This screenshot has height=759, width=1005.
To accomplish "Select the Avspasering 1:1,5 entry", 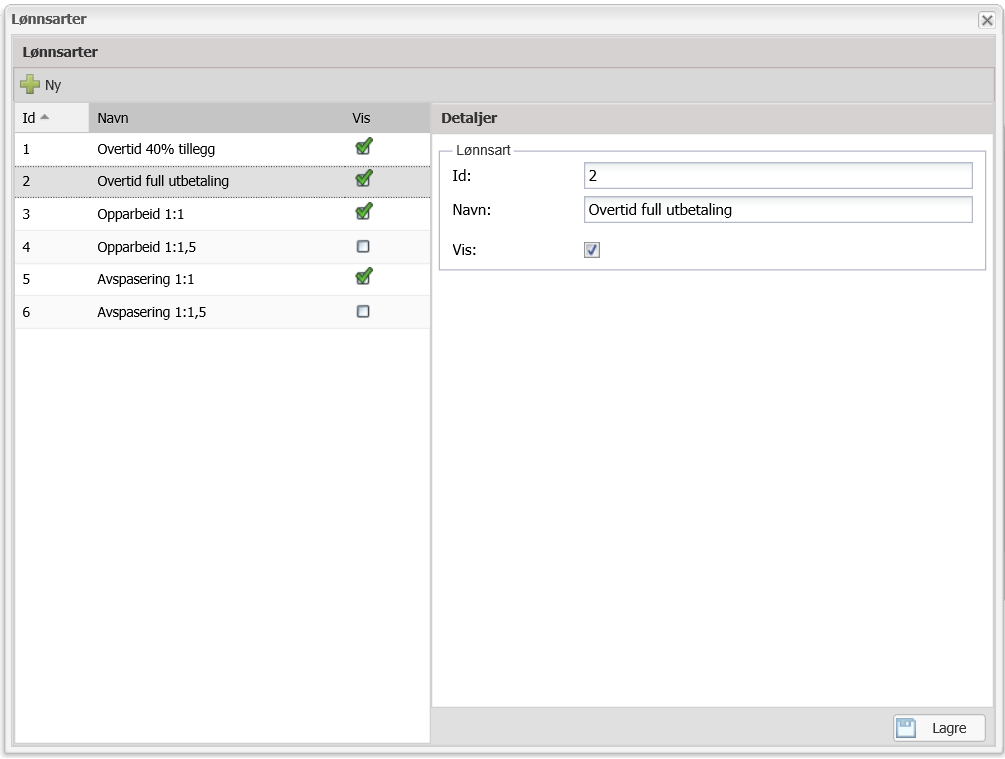I will pyautogui.click(x=151, y=312).
